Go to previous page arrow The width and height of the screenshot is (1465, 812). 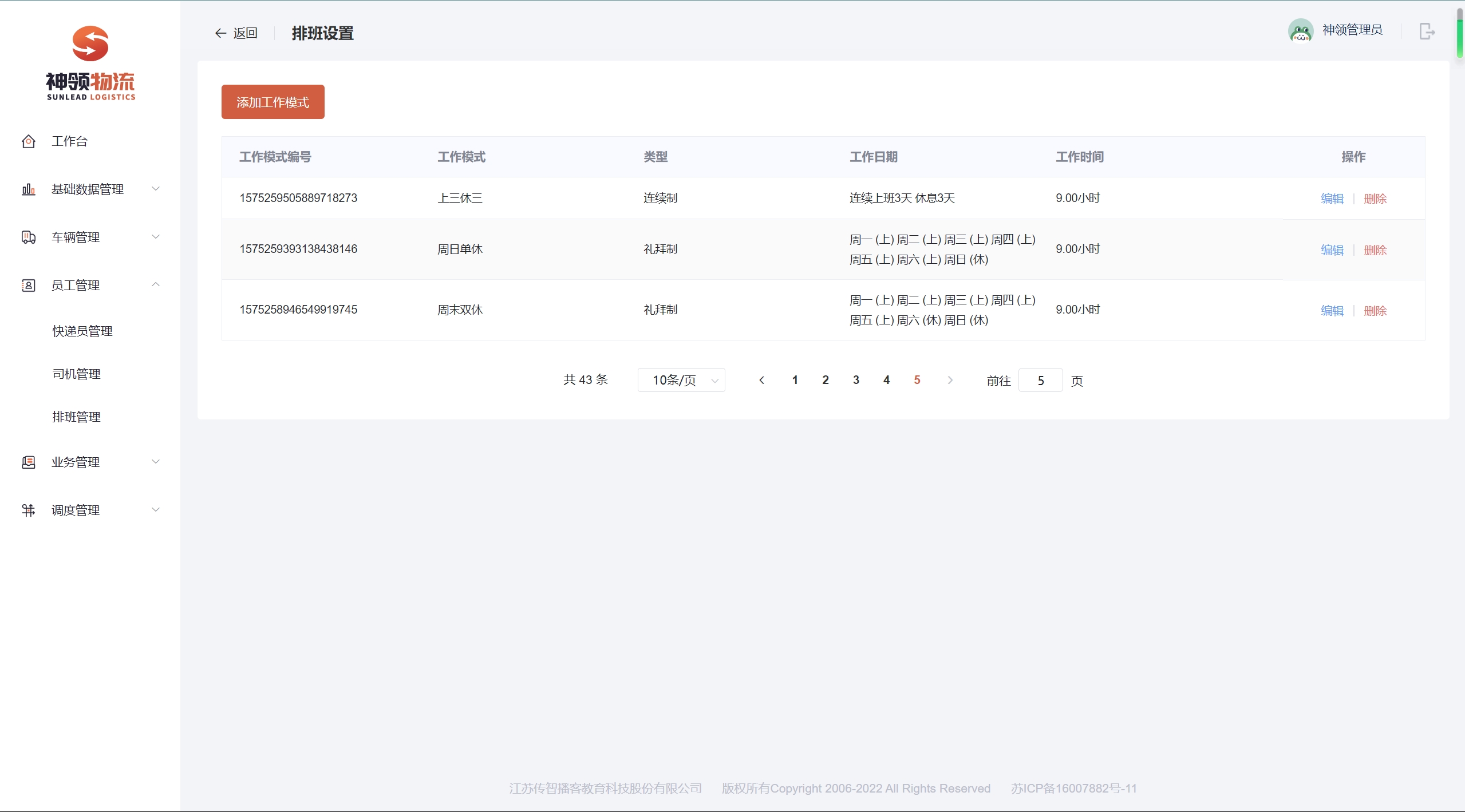point(761,381)
